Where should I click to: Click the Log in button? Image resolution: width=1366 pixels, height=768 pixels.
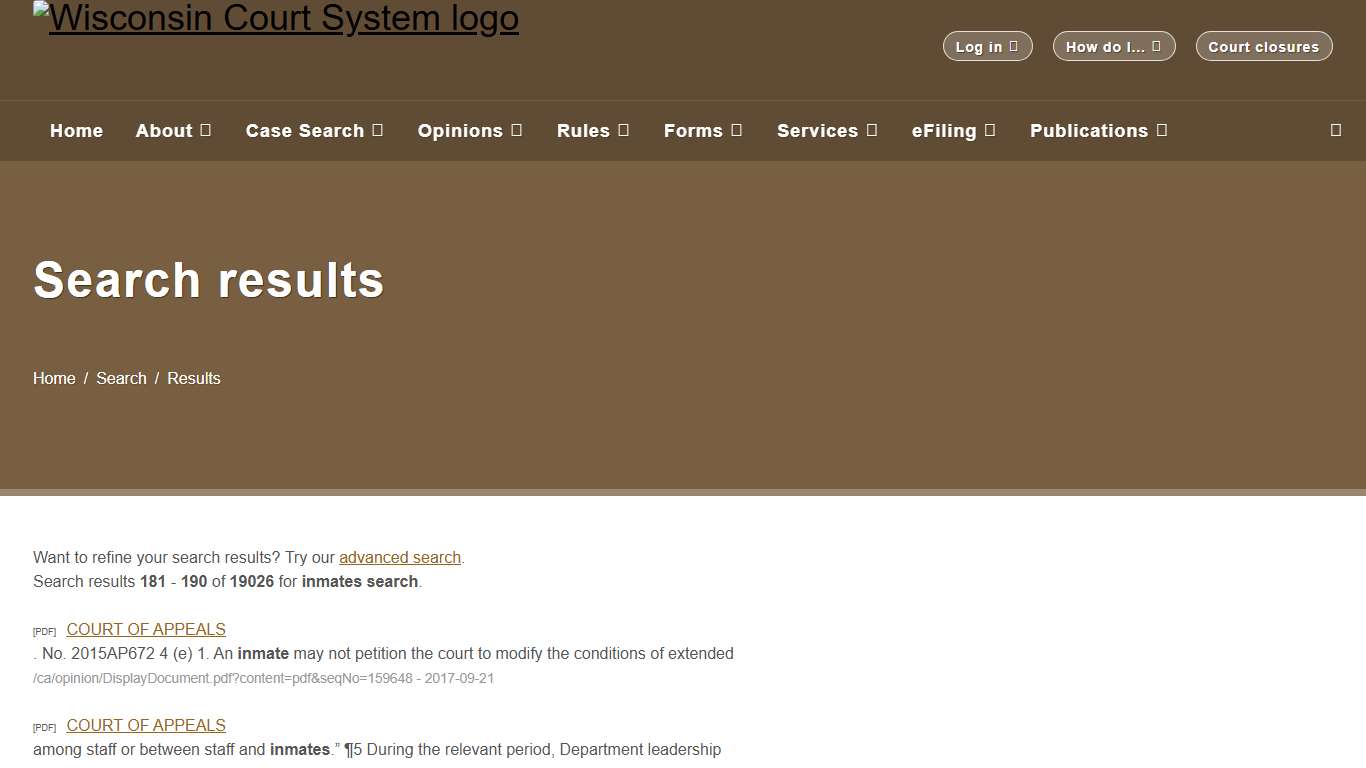[987, 46]
